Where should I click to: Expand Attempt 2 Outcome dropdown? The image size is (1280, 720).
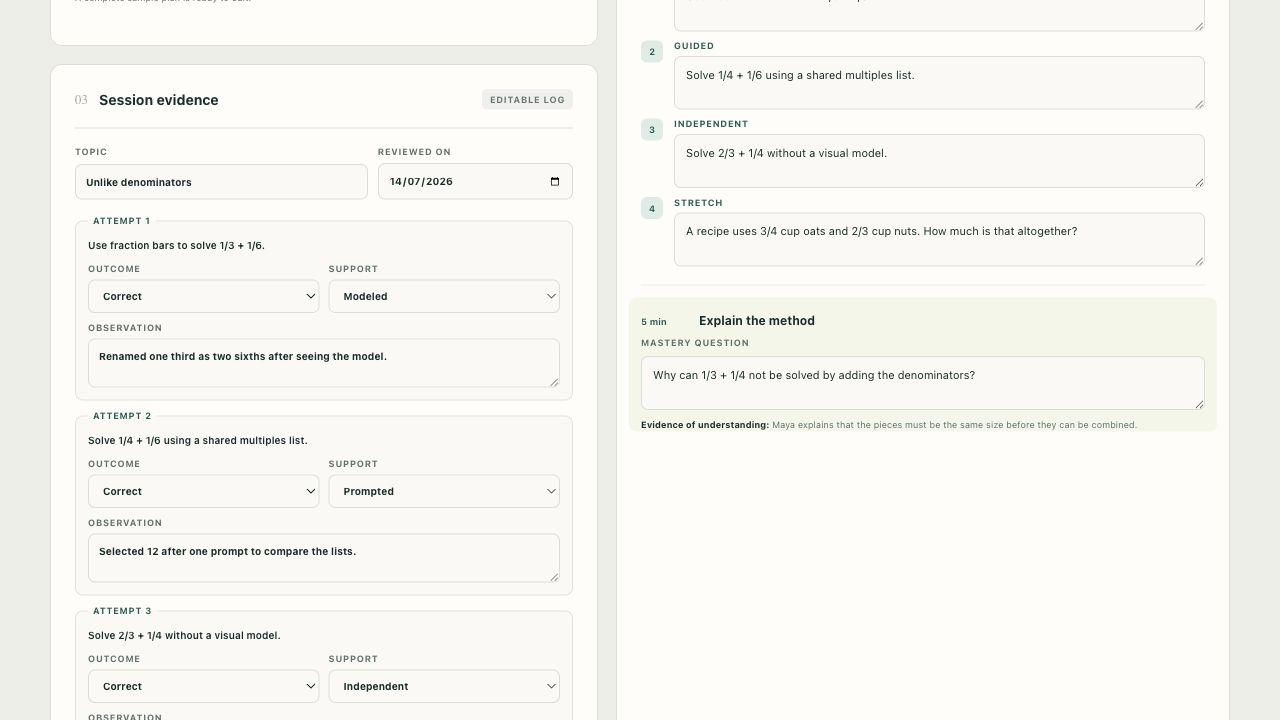(204, 491)
